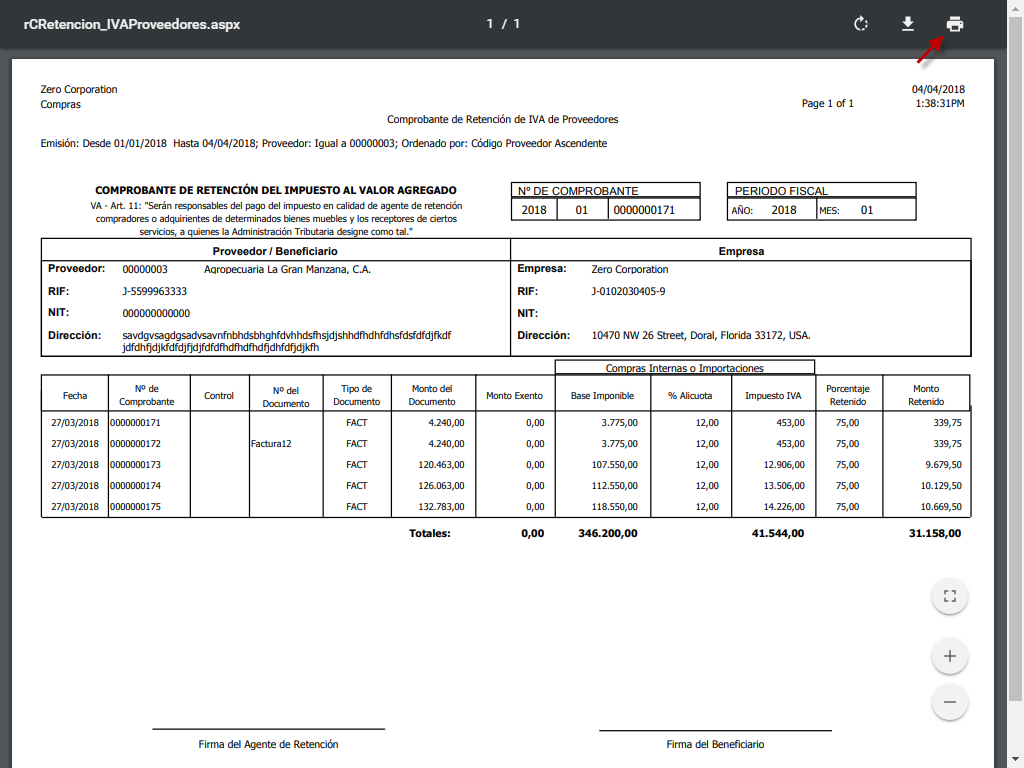
Task: Click the total Monto Retenido 31.158,00
Action: pos(935,534)
